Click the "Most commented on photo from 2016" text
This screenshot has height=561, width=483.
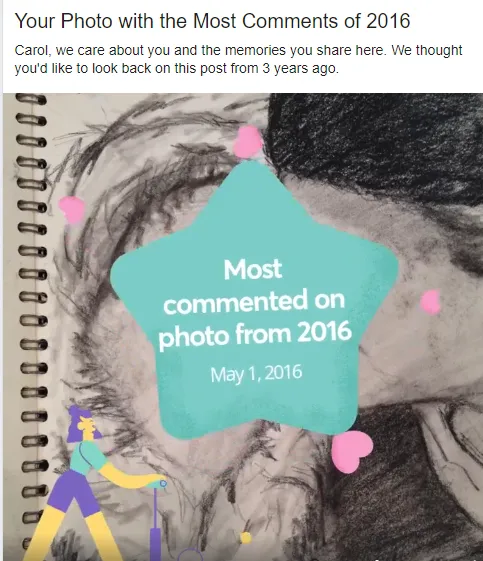point(254,304)
